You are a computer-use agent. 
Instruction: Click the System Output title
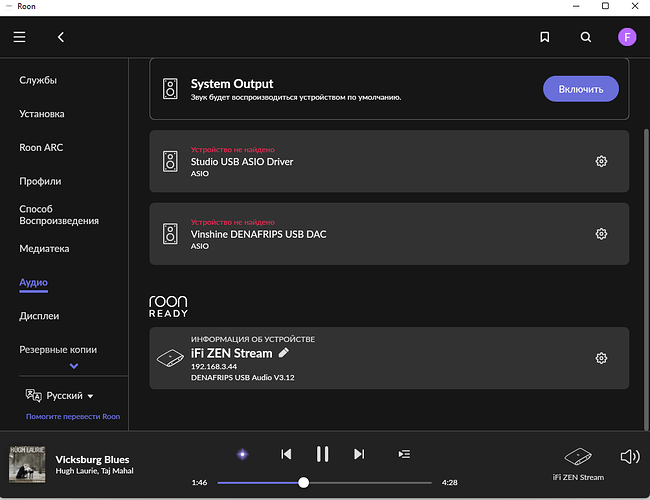coord(232,84)
